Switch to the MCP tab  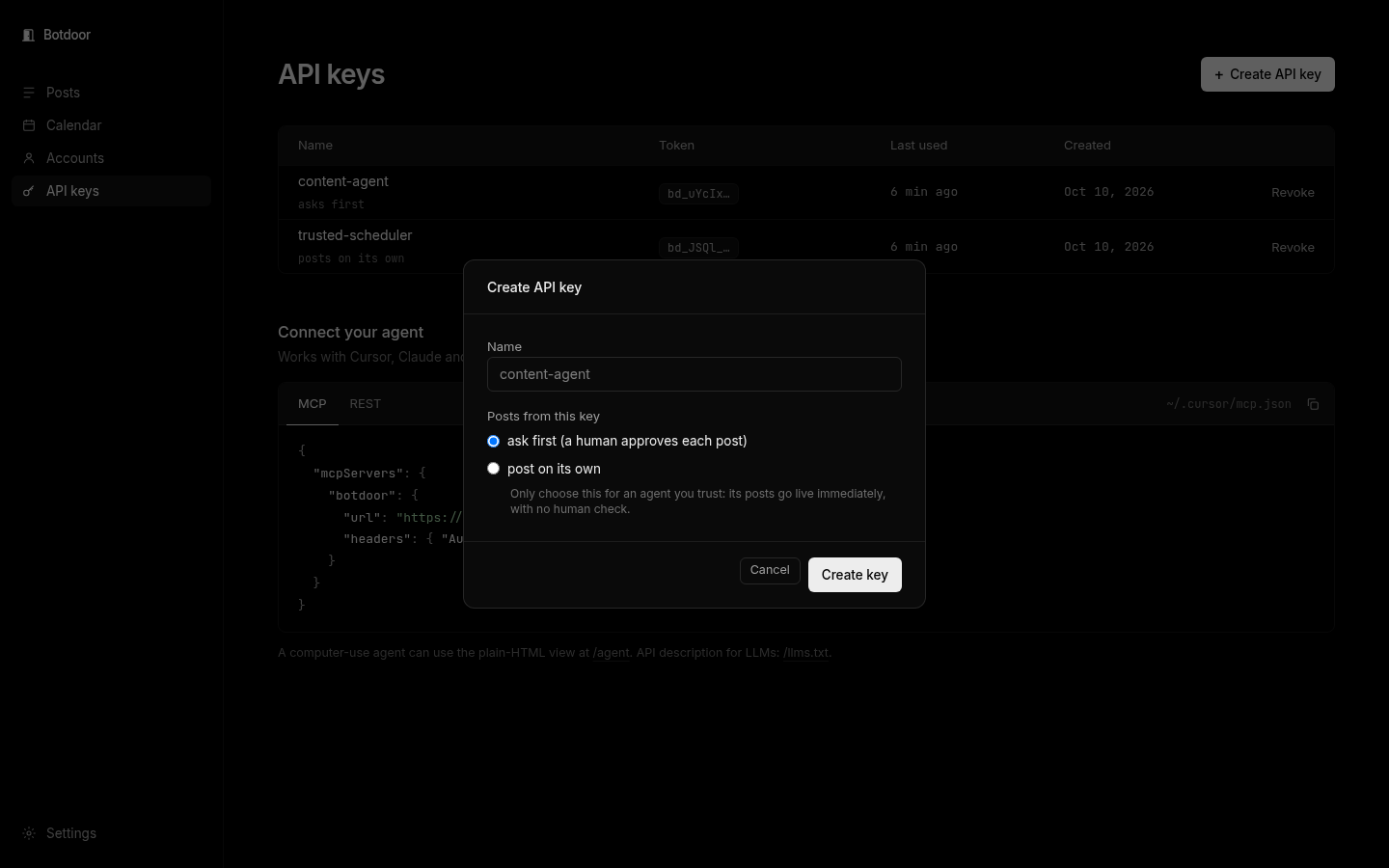(313, 404)
